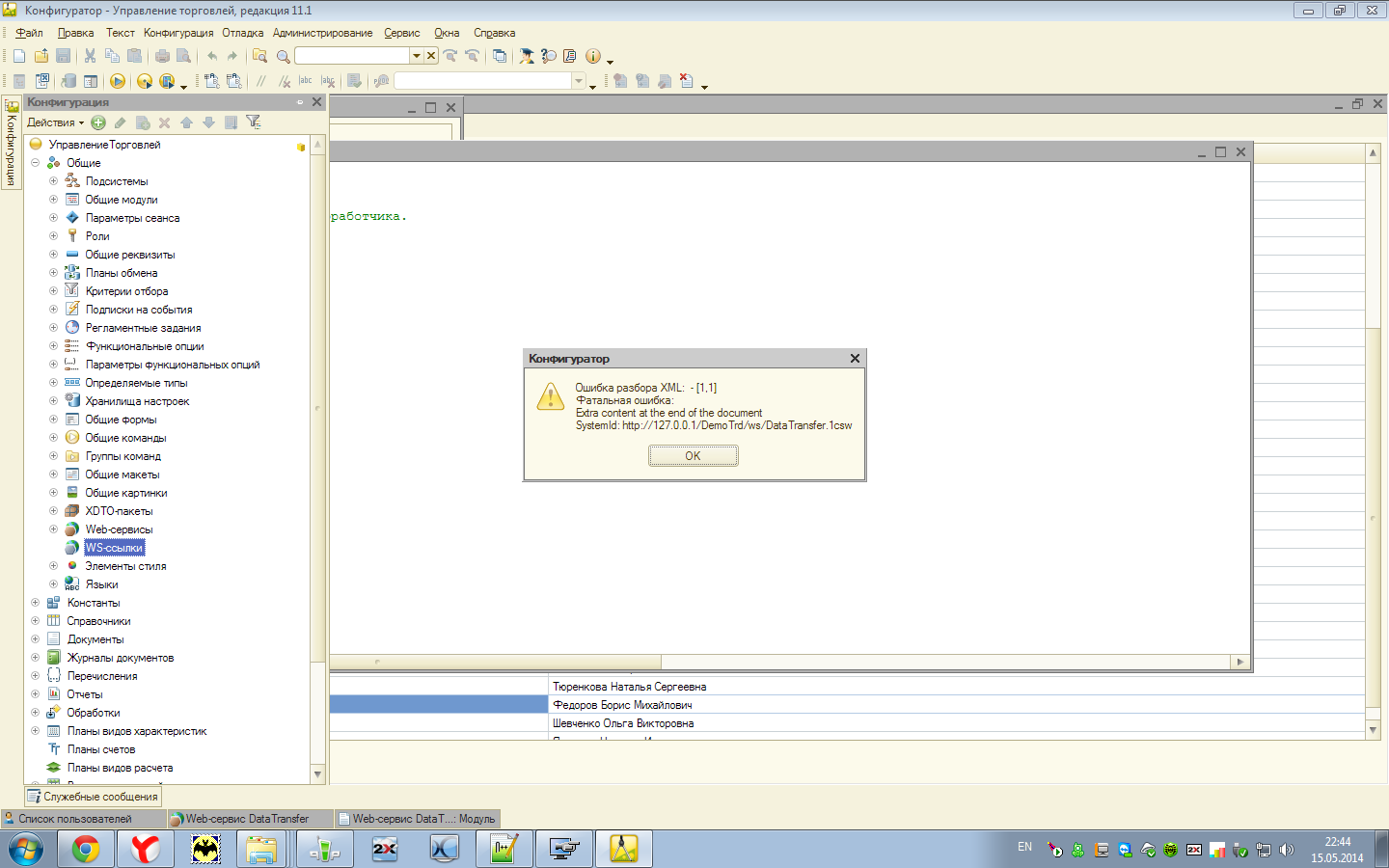This screenshot has width=1389, height=868.
Task: Expand the Web-сервисы tree node
Action: click(54, 529)
